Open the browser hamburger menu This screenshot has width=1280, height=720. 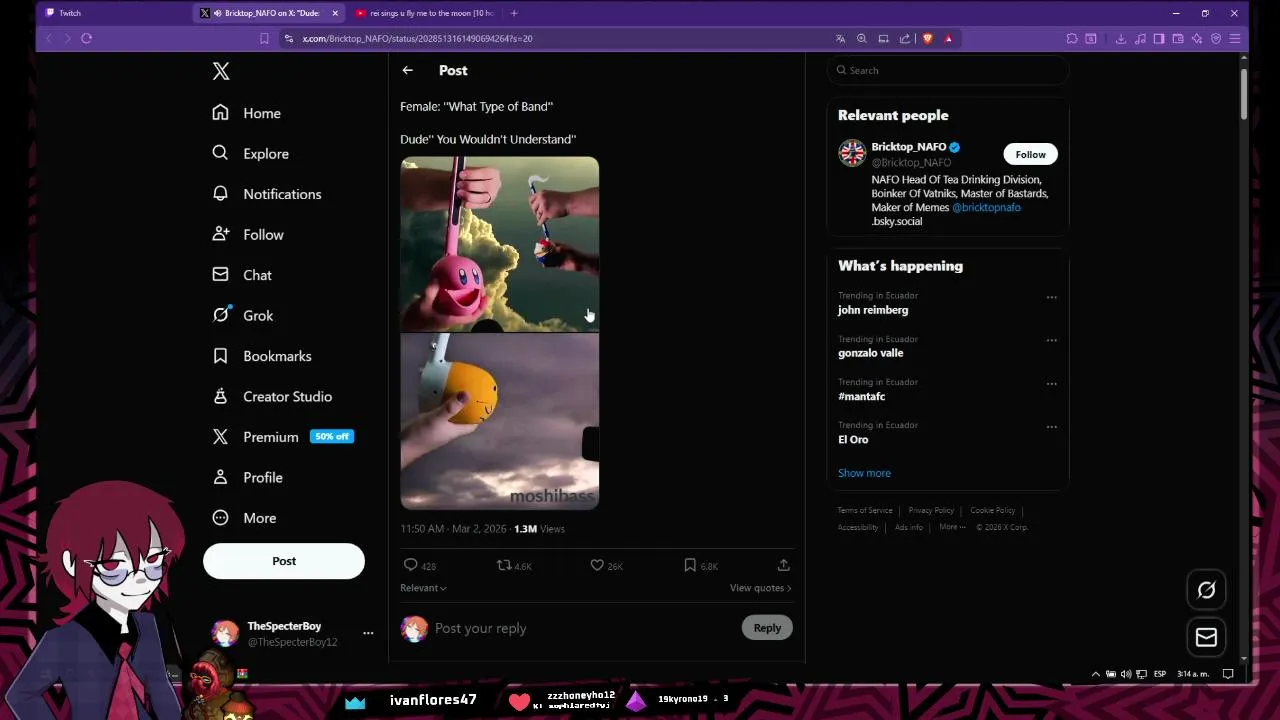pyautogui.click(x=1235, y=38)
